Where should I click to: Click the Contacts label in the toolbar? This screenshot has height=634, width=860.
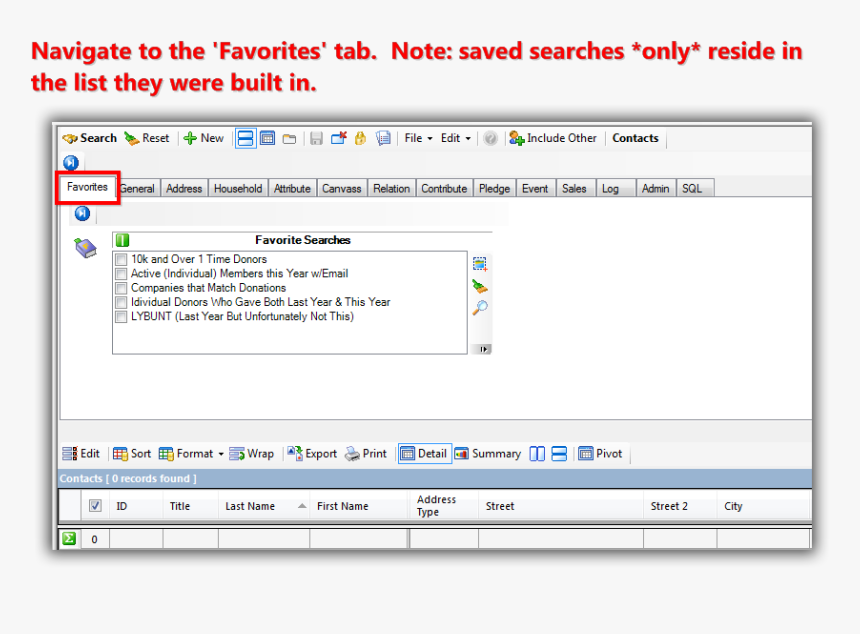[x=635, y=138]
